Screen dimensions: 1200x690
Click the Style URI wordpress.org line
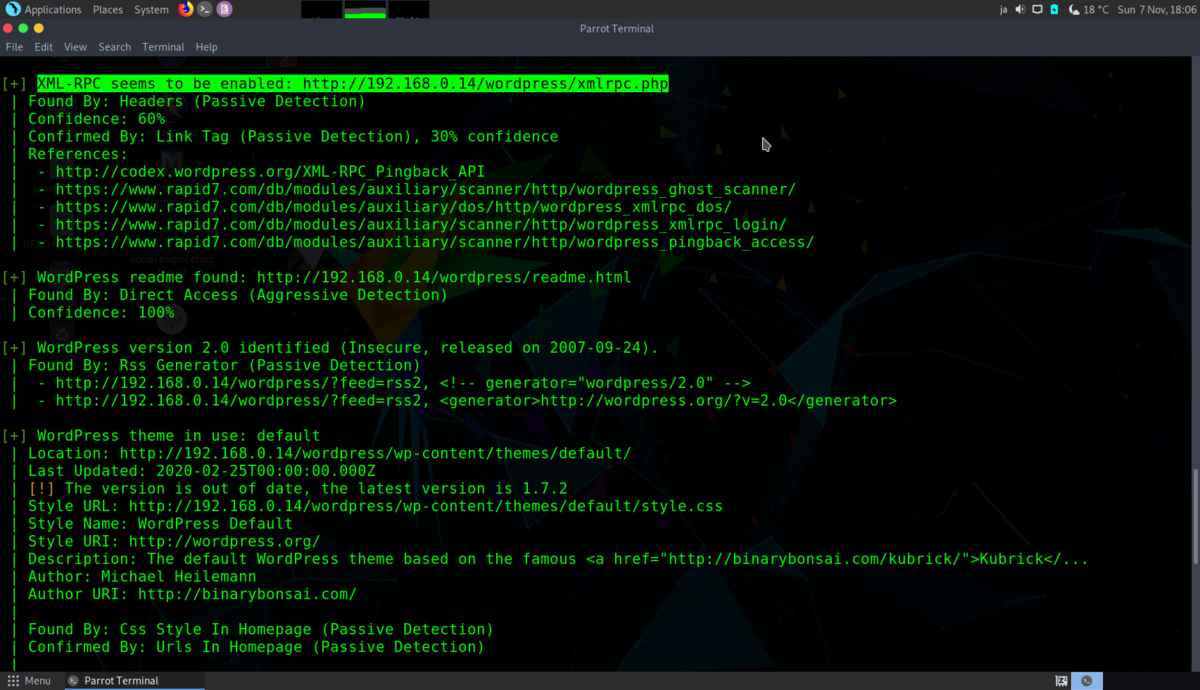coord(174,541)
